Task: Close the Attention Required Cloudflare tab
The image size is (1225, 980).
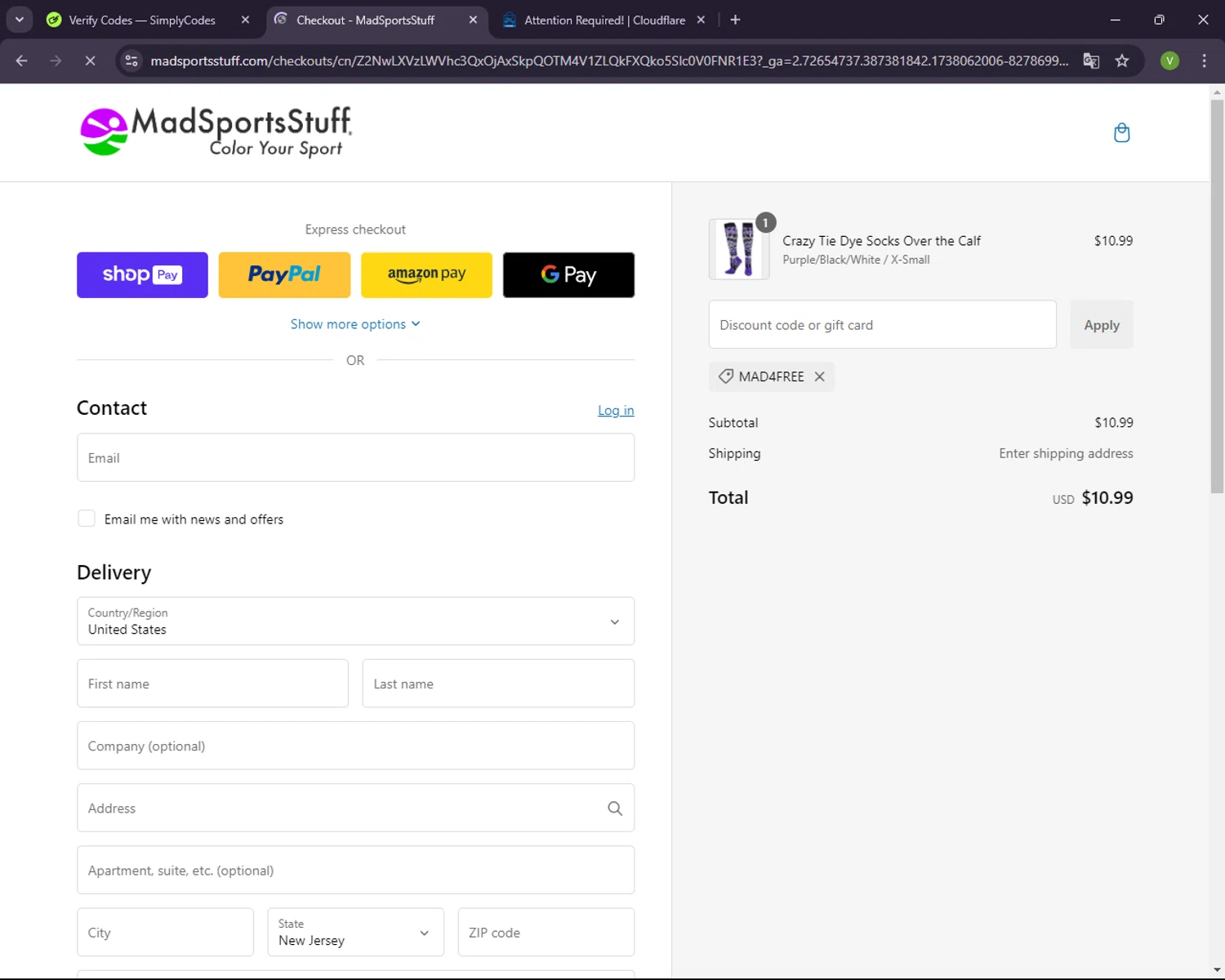Action: click(701, 20)
